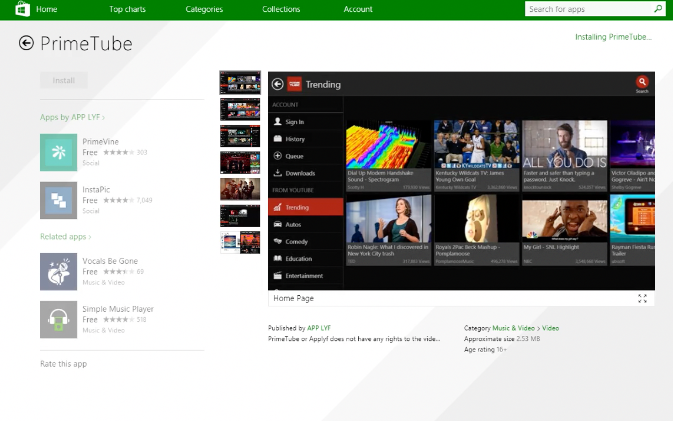The width and height of the screenshot is (673, 421).
Task: Click the Approximate size 2.53 MB text
Action: click(502, 339)
